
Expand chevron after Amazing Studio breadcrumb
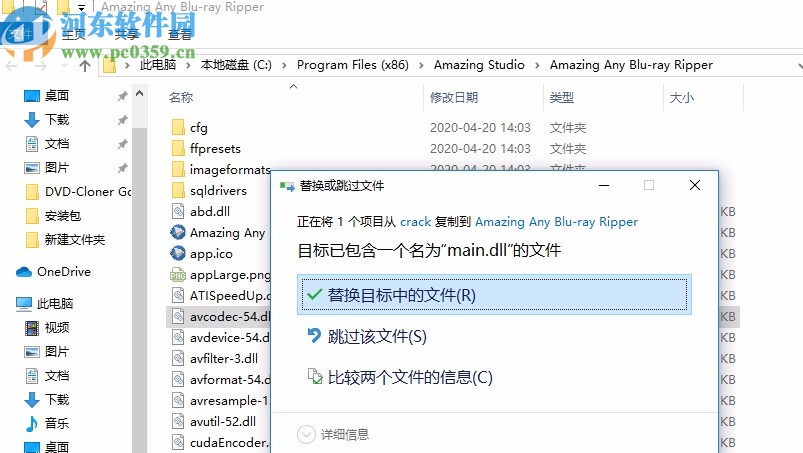pyautogui.click(x=537, y=66)
